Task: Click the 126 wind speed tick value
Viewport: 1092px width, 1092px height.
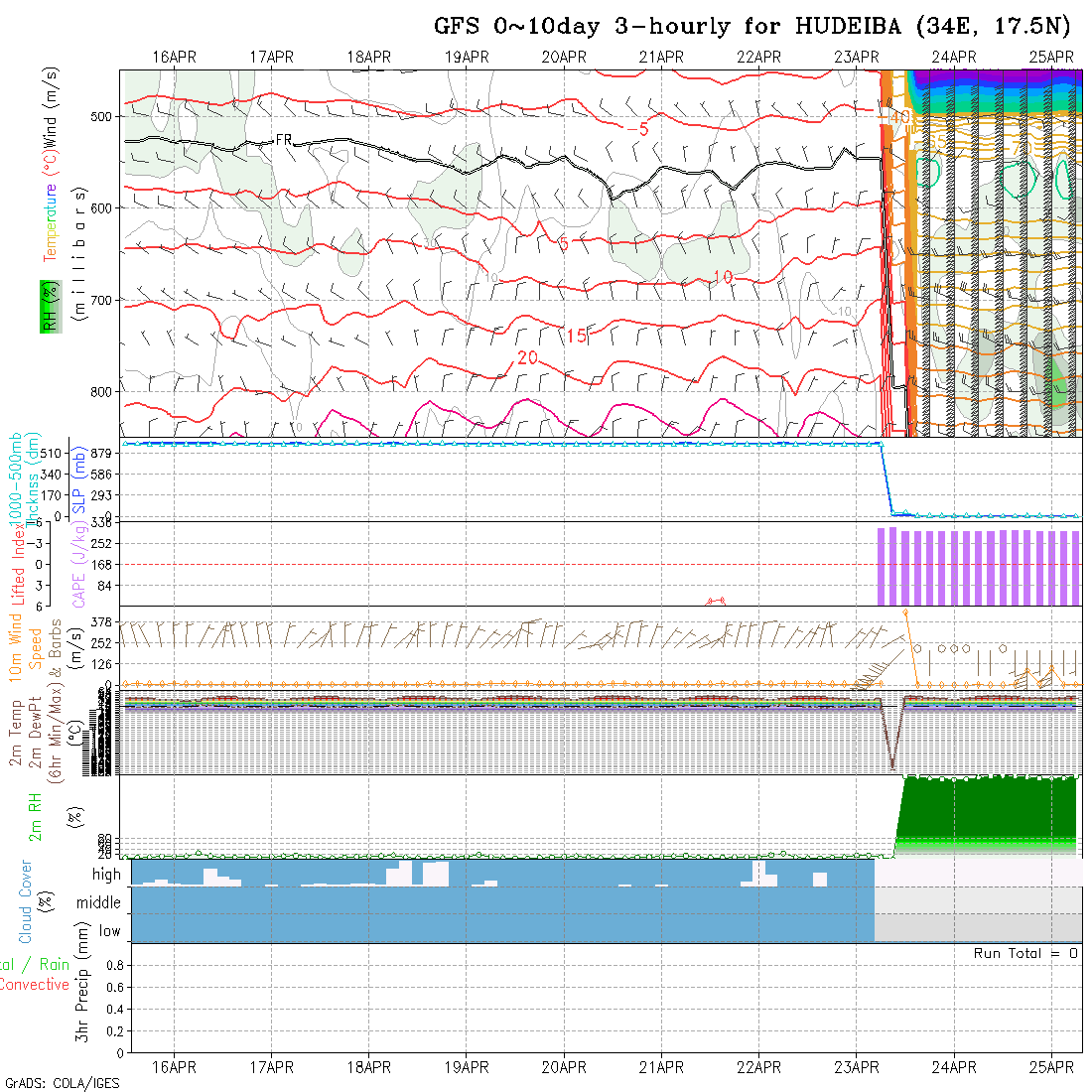Action: 101,664
